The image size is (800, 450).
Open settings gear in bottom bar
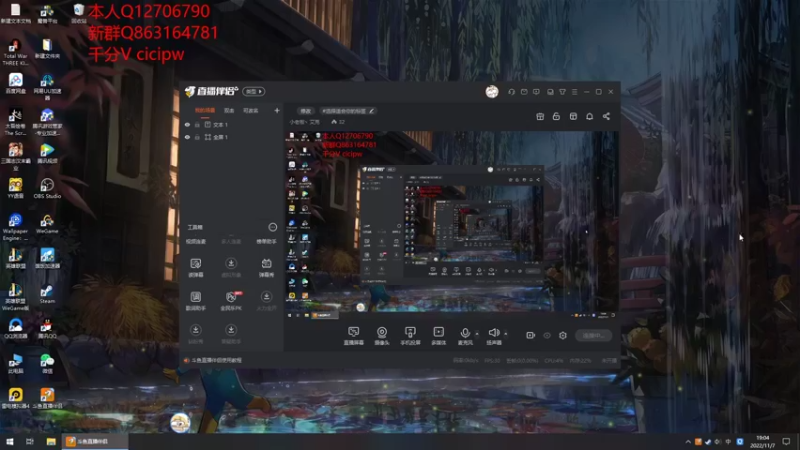coord(563,335)
